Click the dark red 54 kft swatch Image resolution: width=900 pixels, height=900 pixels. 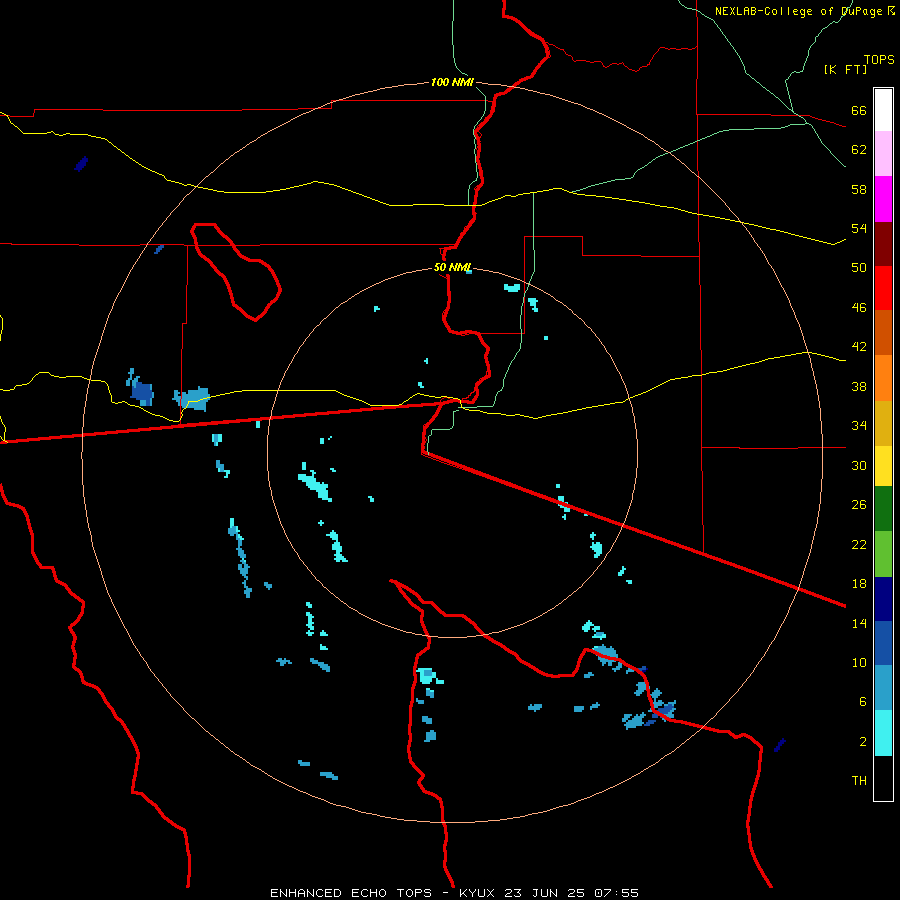tap(883, 243)
